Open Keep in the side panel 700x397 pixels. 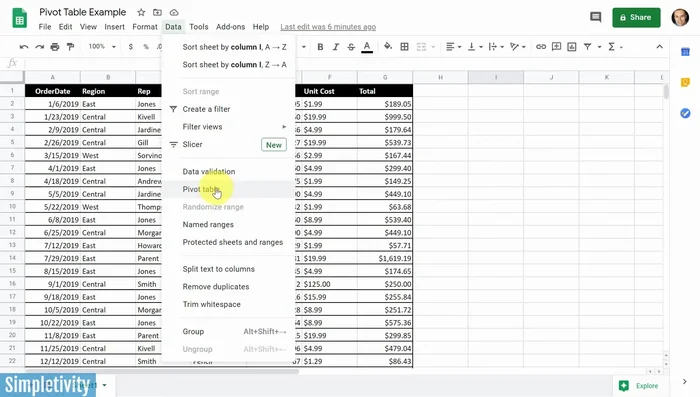pyautogui.click(x=685, y=82)
